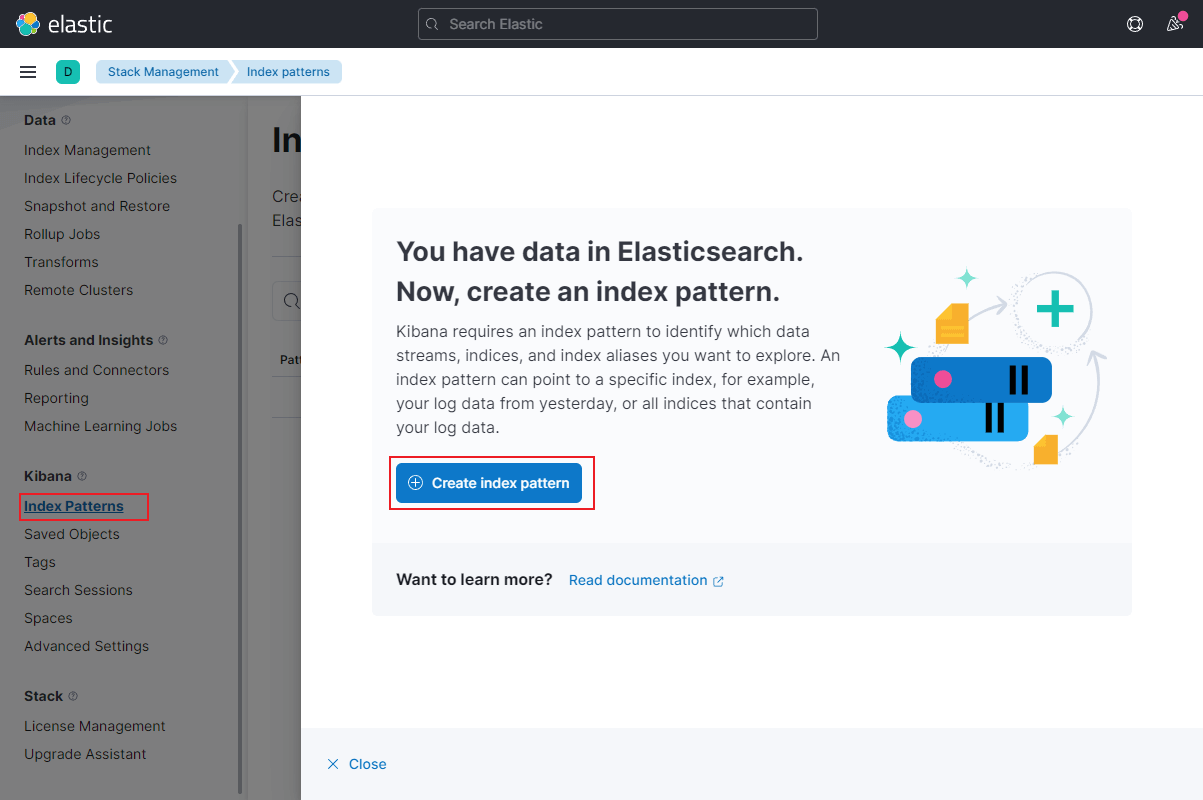Click the Create index pattern button

point(489,483)
